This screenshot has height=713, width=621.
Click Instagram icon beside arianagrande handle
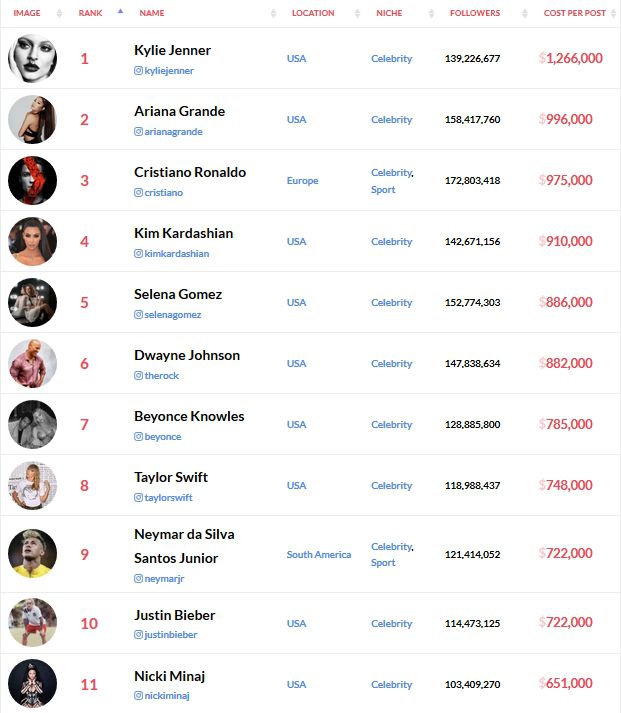click(138, 131)
